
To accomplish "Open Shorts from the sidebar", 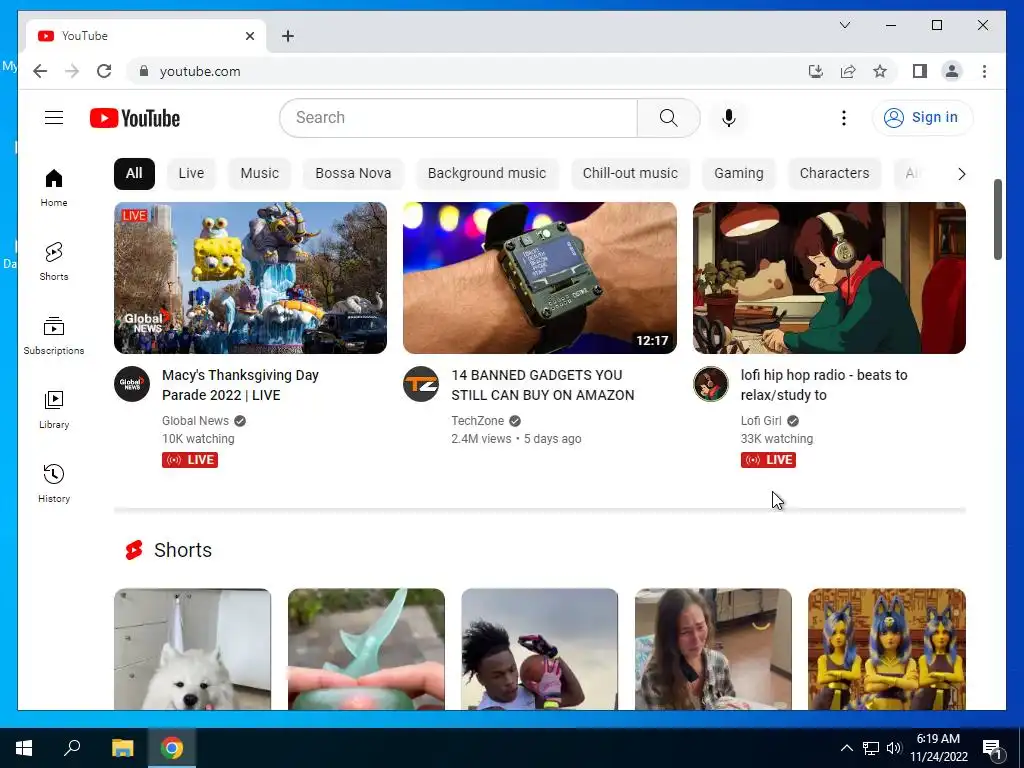I will pos(54,261).
